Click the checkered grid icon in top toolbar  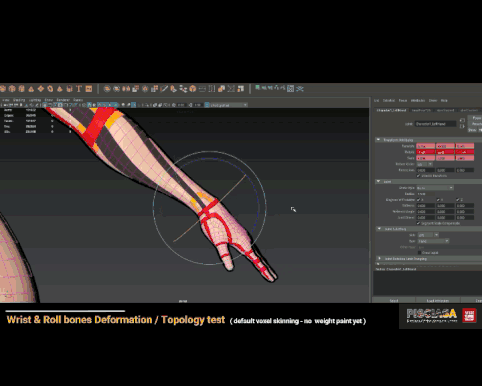click(x=290, y=89)
